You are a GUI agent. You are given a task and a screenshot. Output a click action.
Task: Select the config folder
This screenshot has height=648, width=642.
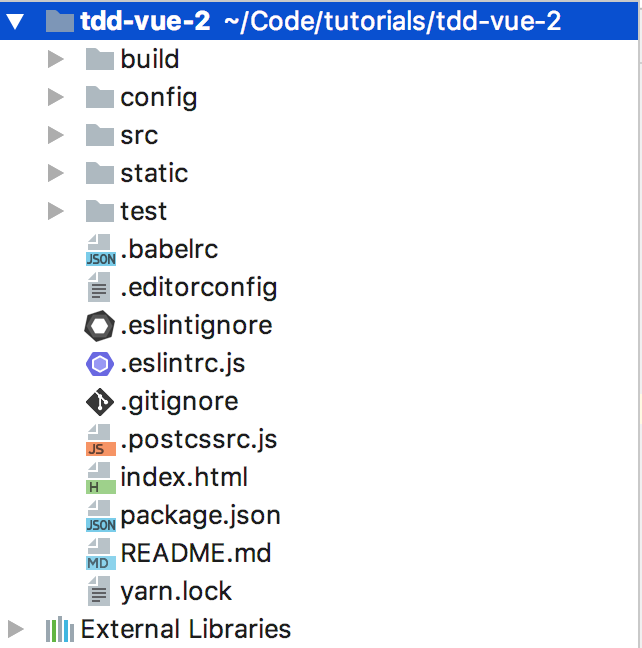click(x=158, y=98)
